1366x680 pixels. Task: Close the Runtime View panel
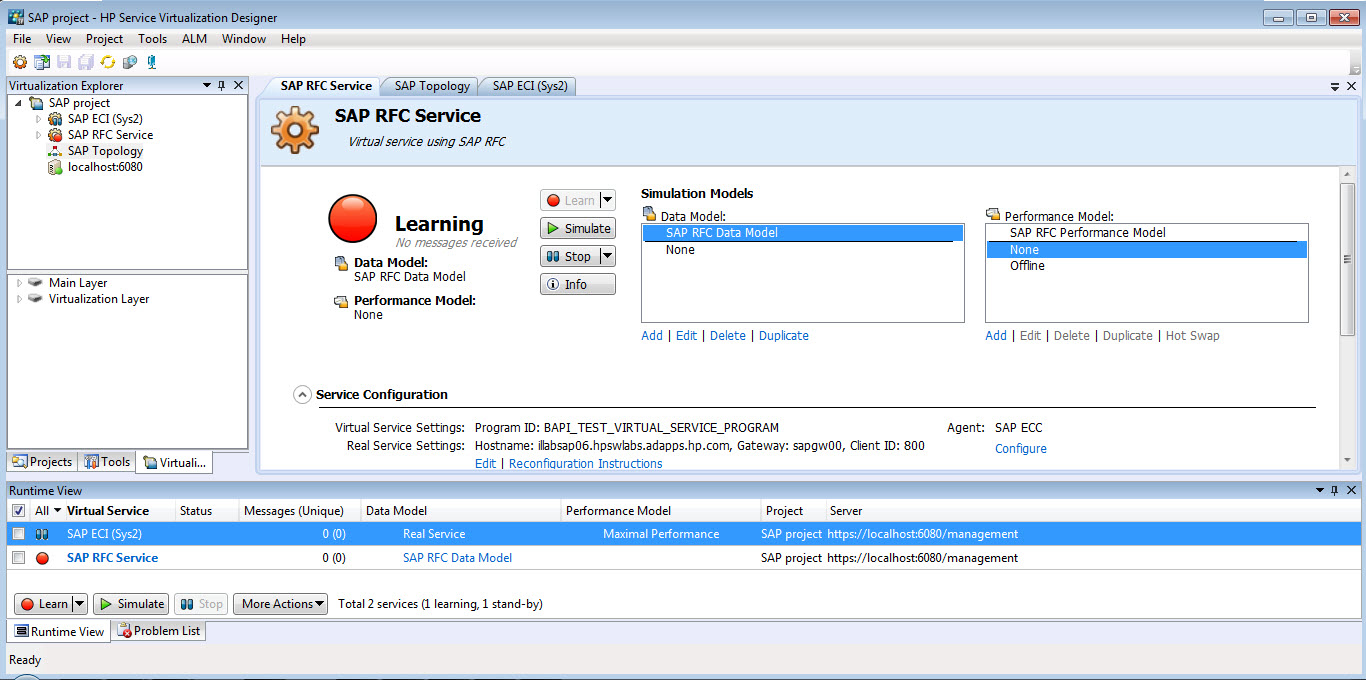point(1350,491)
